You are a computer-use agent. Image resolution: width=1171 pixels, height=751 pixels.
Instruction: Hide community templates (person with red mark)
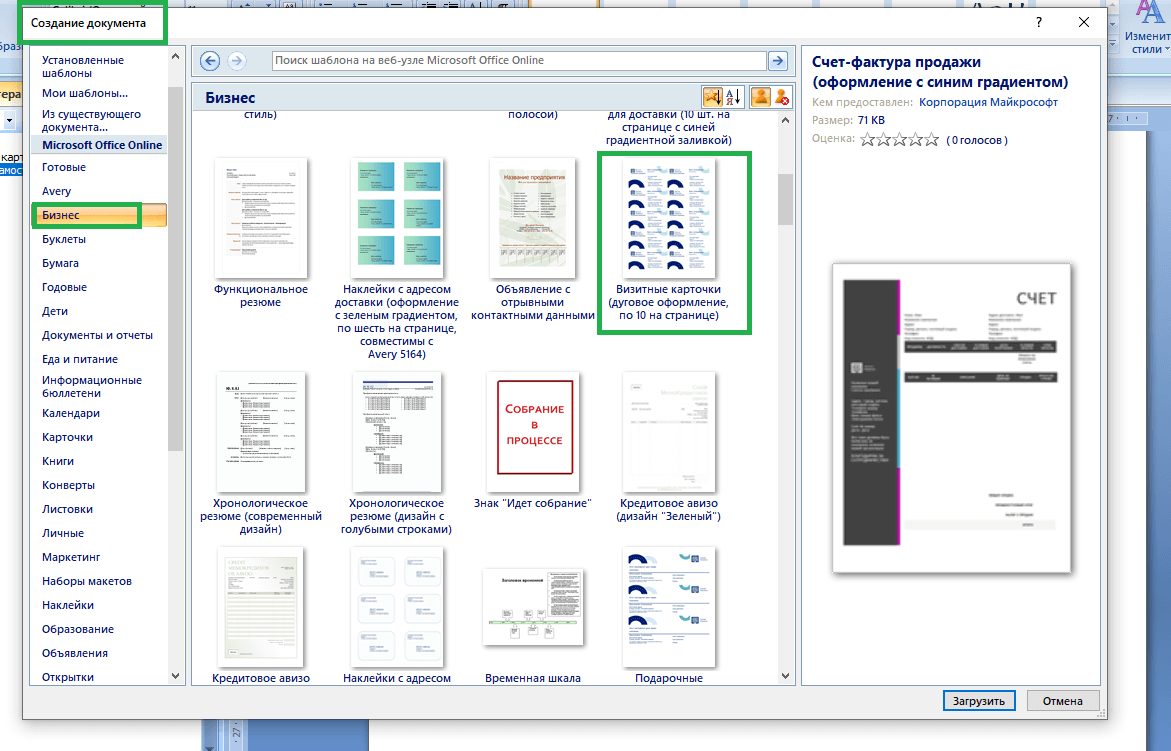781,97
